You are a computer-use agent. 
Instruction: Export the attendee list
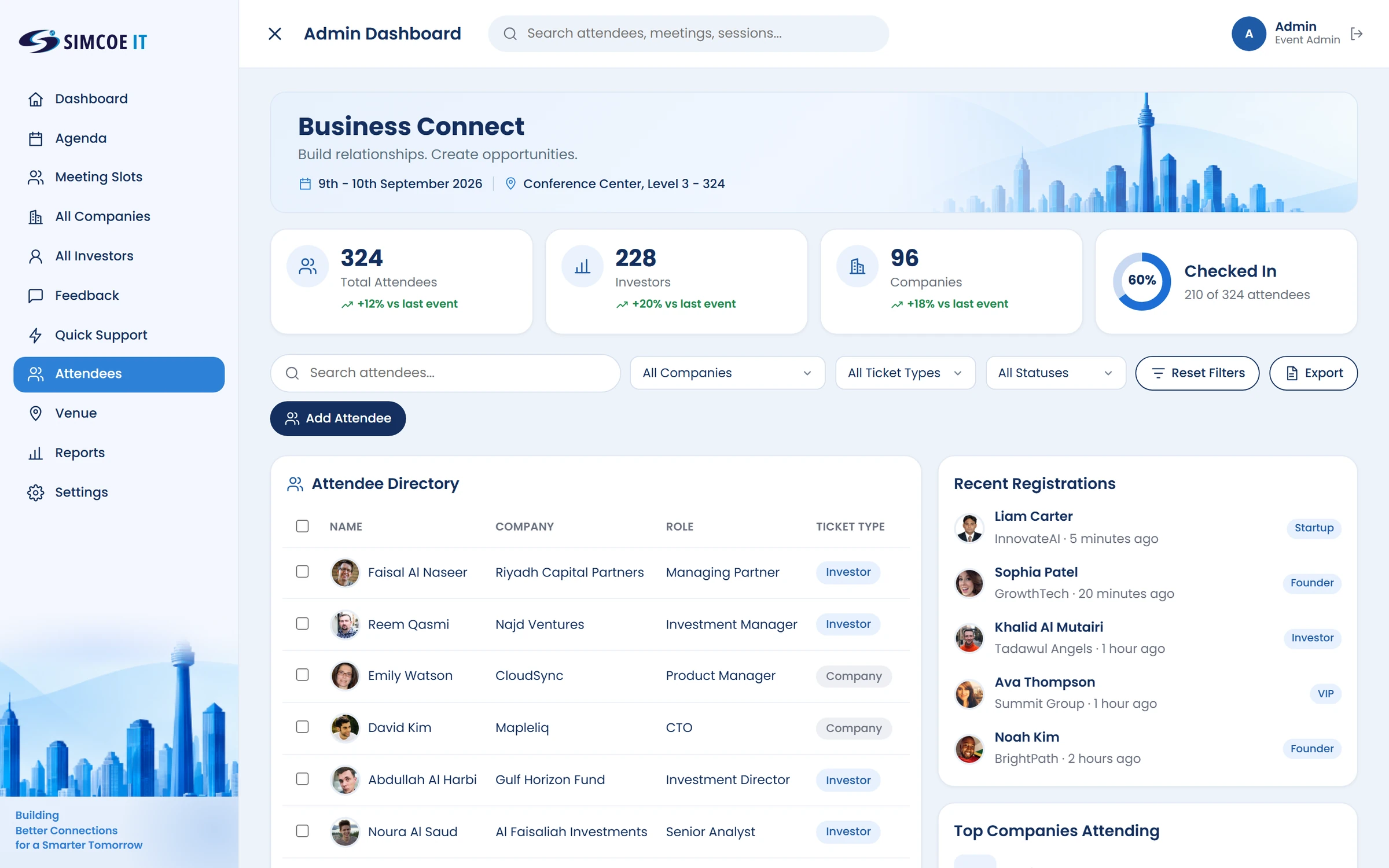tap(1314, 373)
